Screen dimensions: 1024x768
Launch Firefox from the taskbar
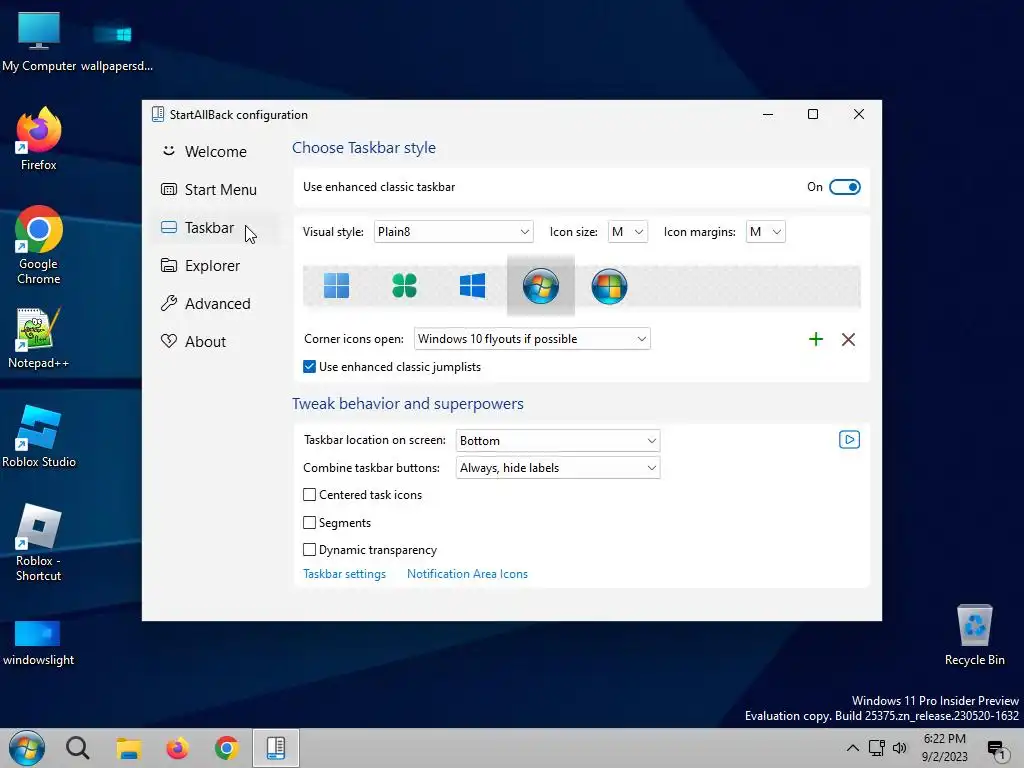[x=177, y=748]
